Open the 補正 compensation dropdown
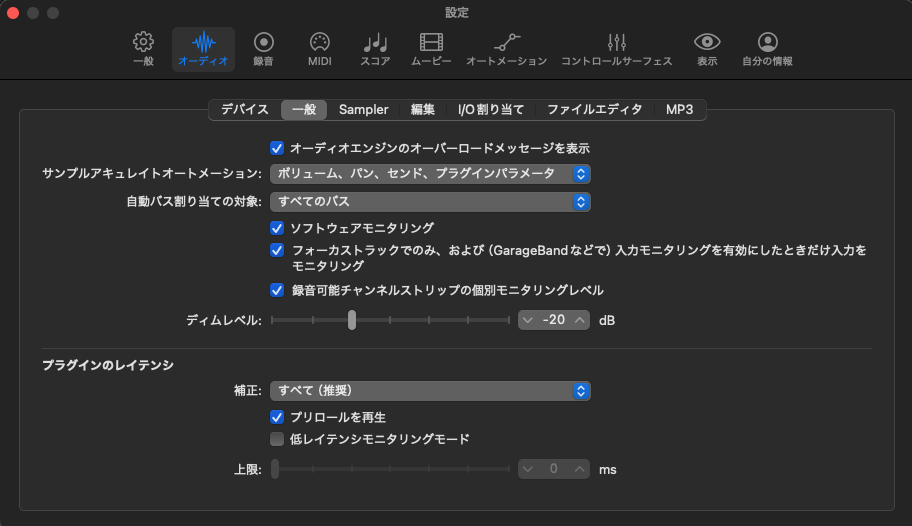 430,390
